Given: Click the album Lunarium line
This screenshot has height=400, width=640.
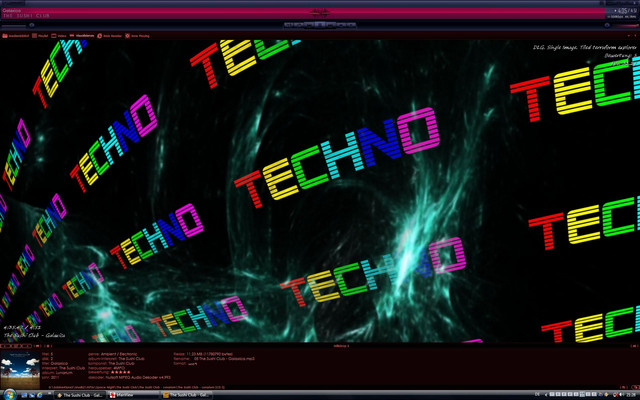Looking at the screenshot, I should point(57,373).
